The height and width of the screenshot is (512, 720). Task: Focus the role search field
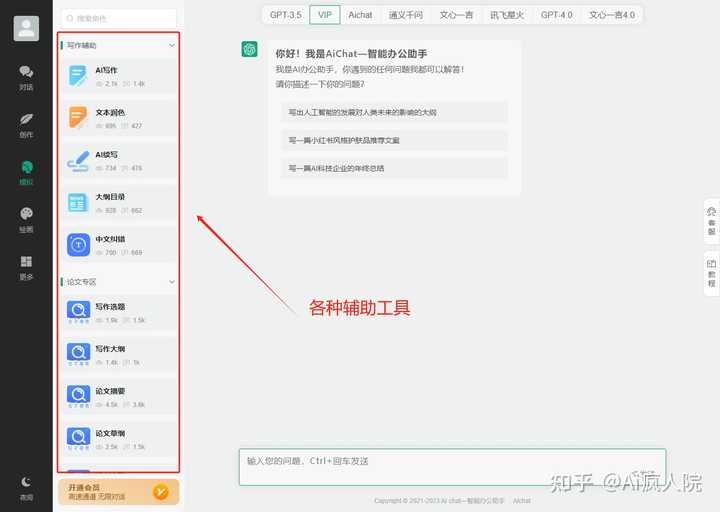[x=119, y=18]
